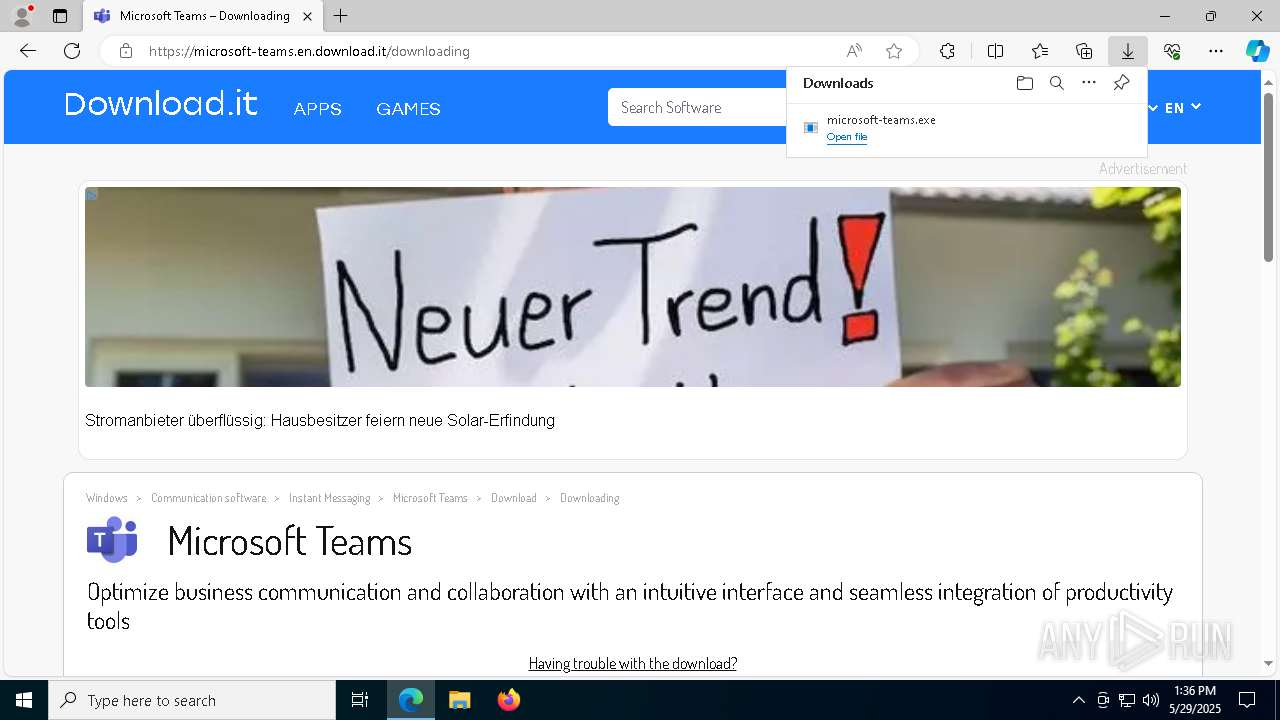Screen dimensions: 1280x720
Task: Go back to previous page
Action: pyautogui.click(x=28, y=51)
